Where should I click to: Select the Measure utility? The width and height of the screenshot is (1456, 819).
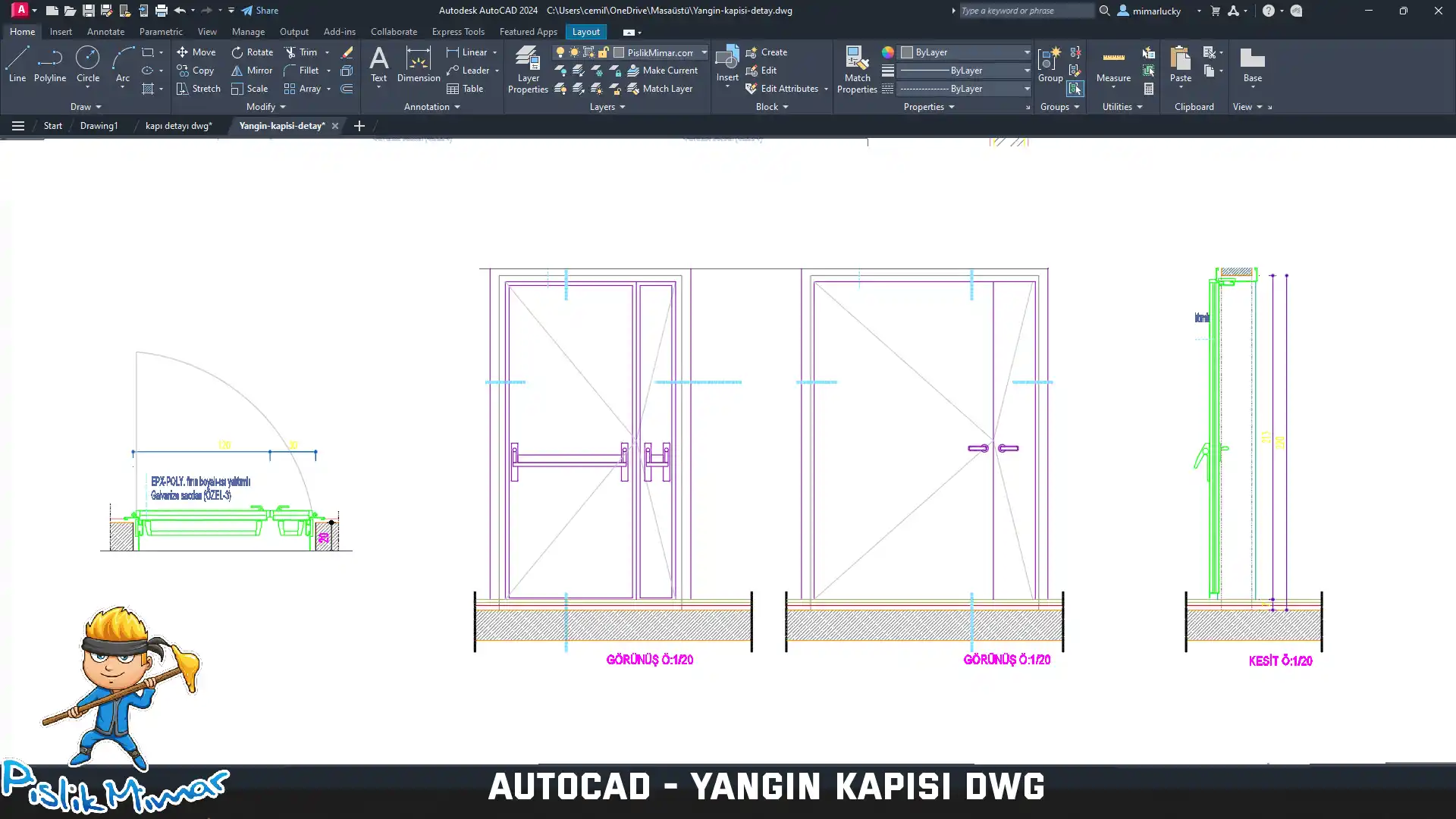[x=1113, y=65]
